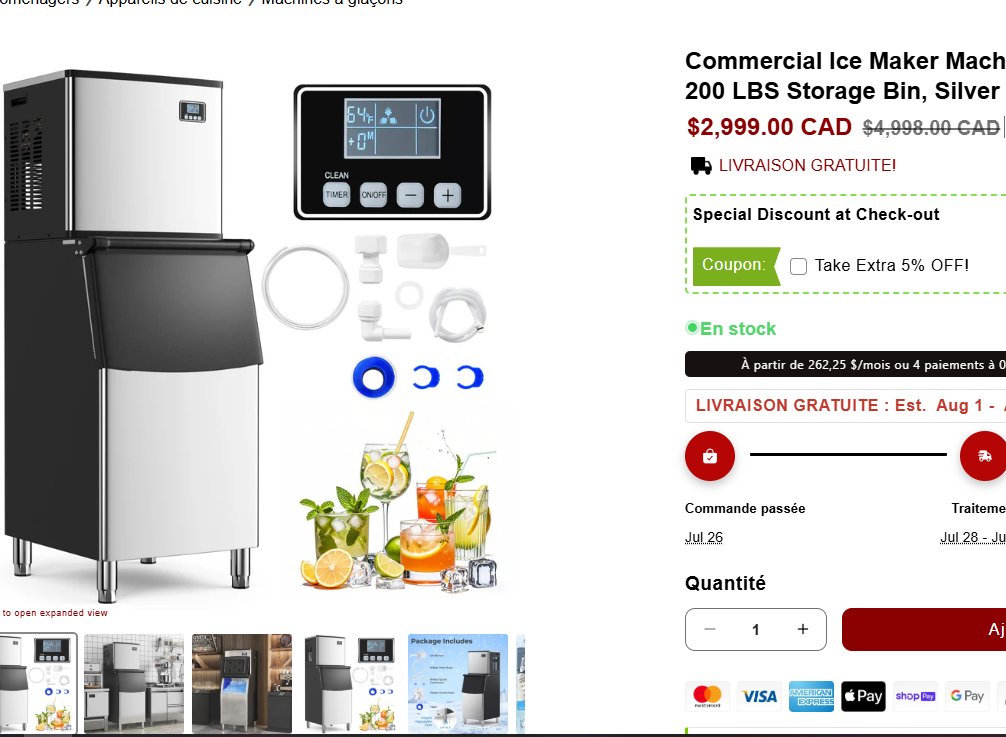Select the Google Pay icon

click(968, 696)
